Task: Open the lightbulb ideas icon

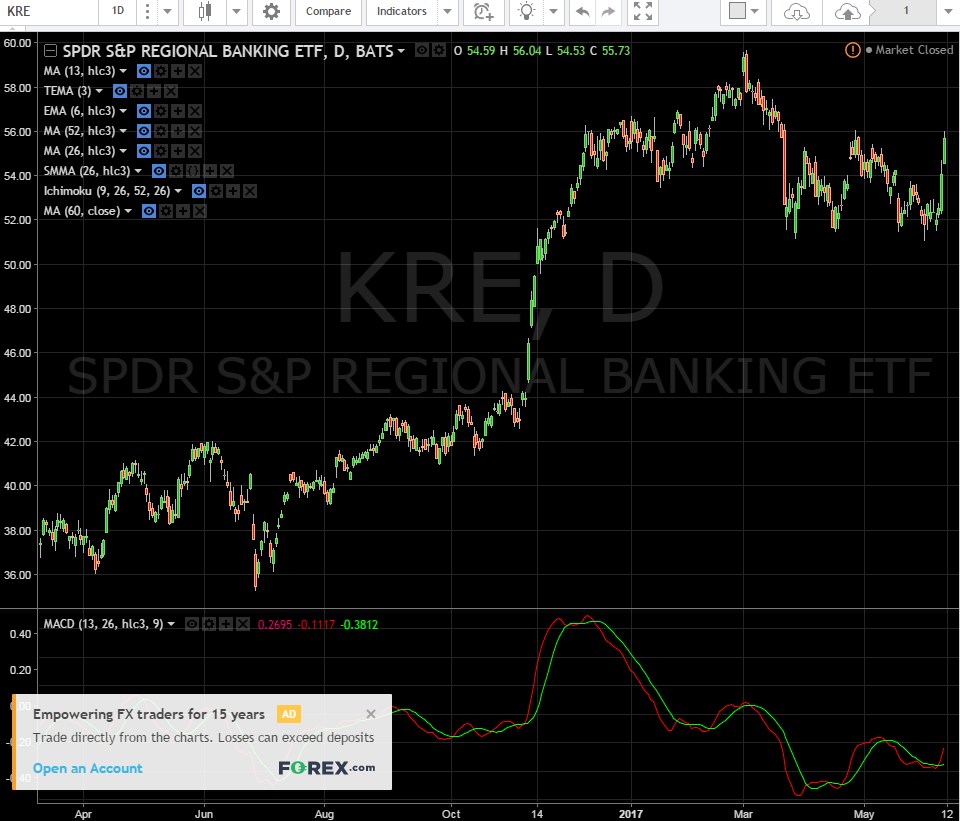Action: pyautogui.click(x=527, y=11)
